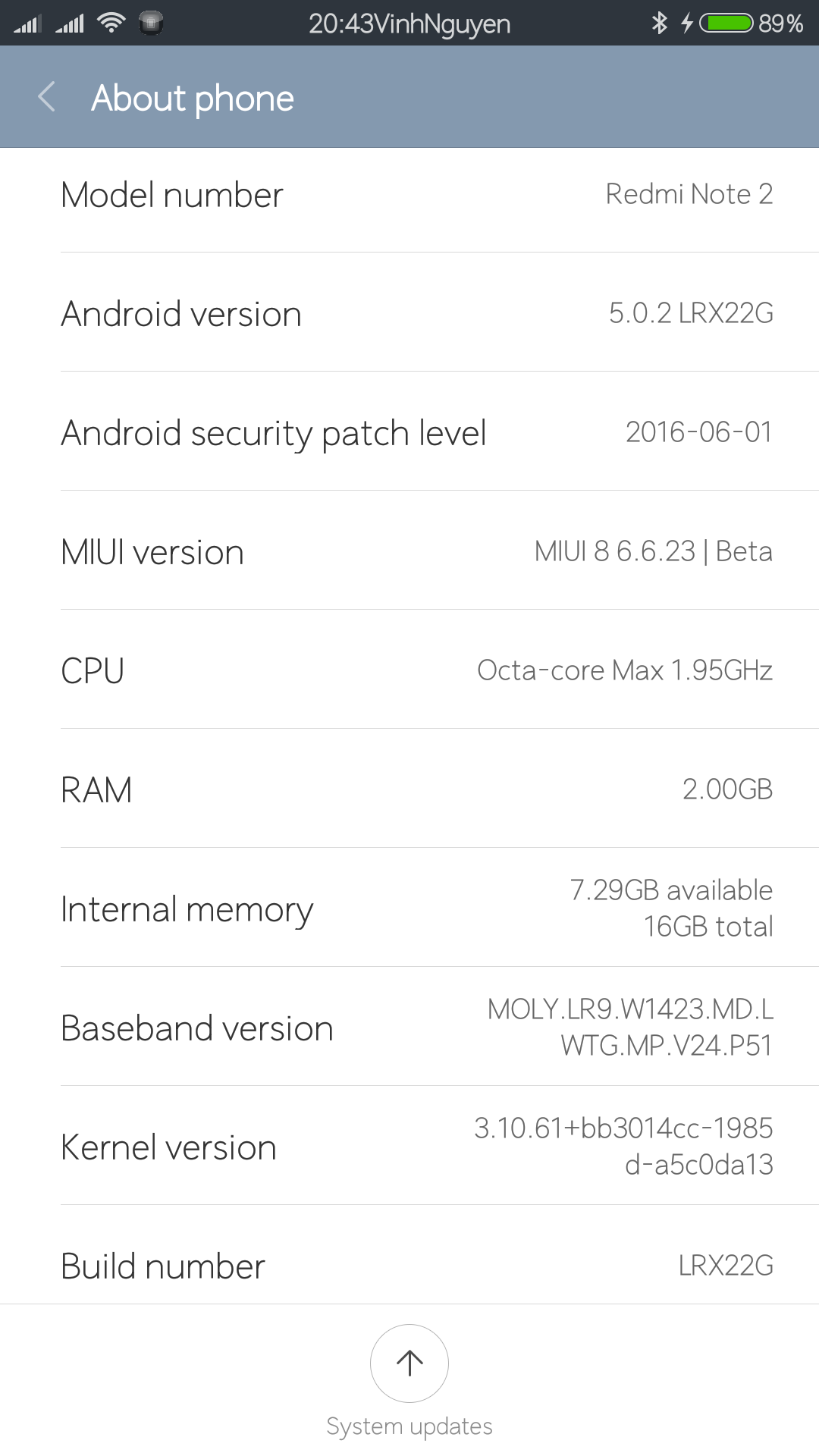The image size is (819, 1456).
Task: Tap the battery indicator icon
Action: tap(726, 24)
